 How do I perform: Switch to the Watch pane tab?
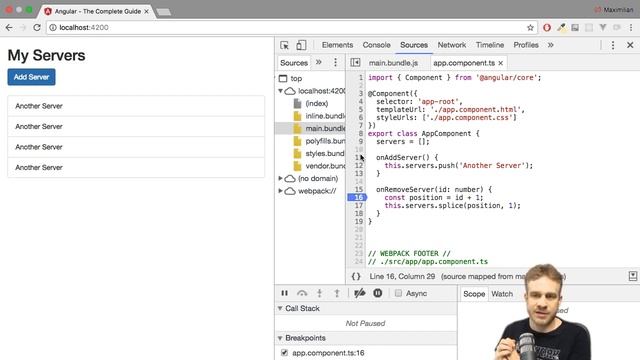(x=502, y=294)
